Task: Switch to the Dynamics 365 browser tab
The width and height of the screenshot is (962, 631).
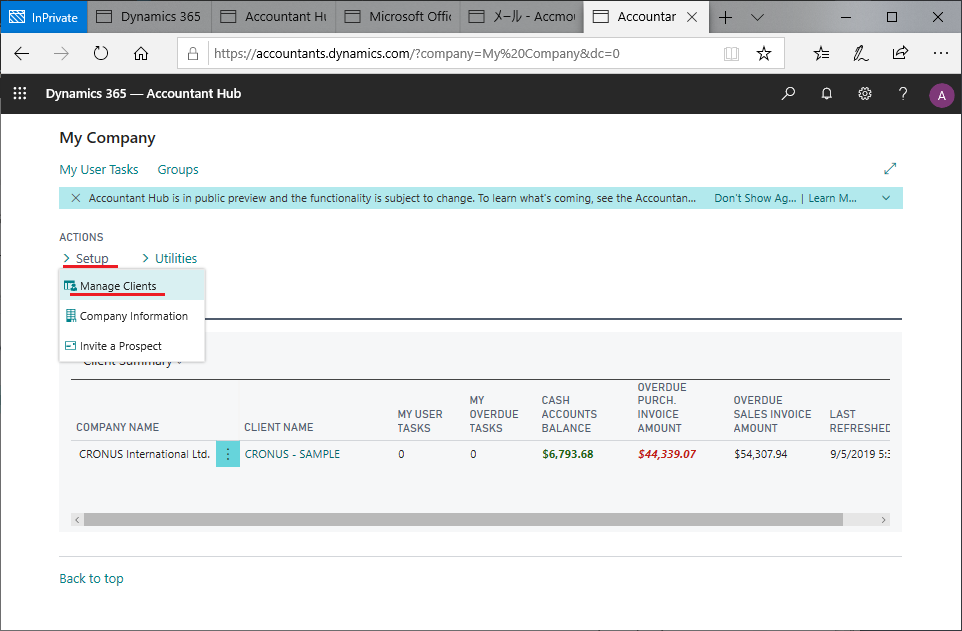Action: tap(150, 17)
